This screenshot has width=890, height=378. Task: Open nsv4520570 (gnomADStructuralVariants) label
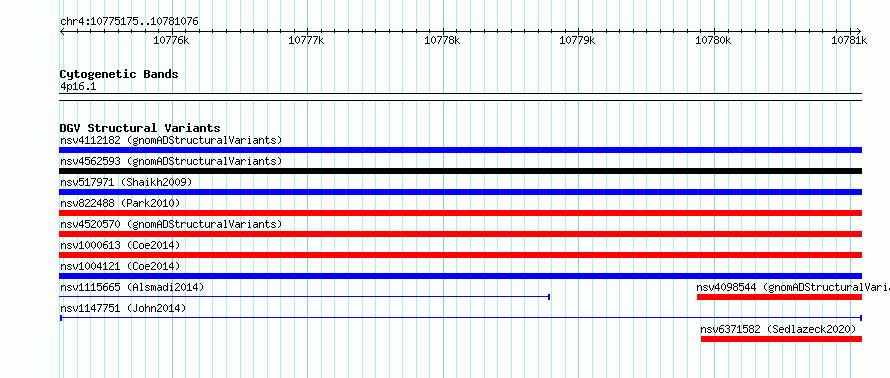tap(171, 224)
